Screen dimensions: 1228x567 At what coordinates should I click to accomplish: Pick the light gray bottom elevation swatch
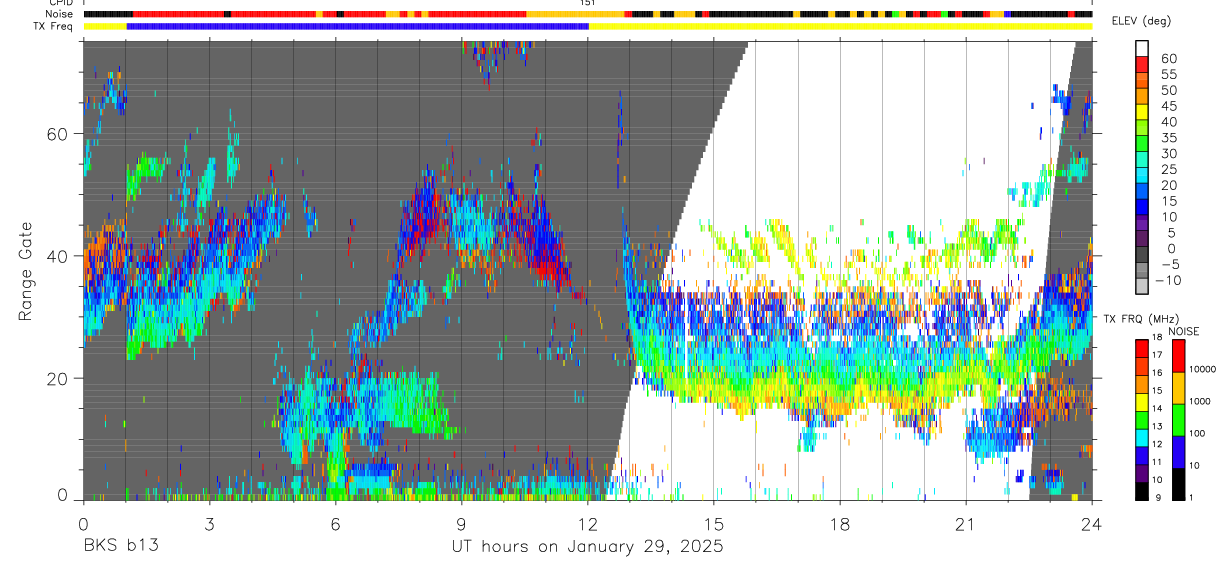tap(1142, 285)
